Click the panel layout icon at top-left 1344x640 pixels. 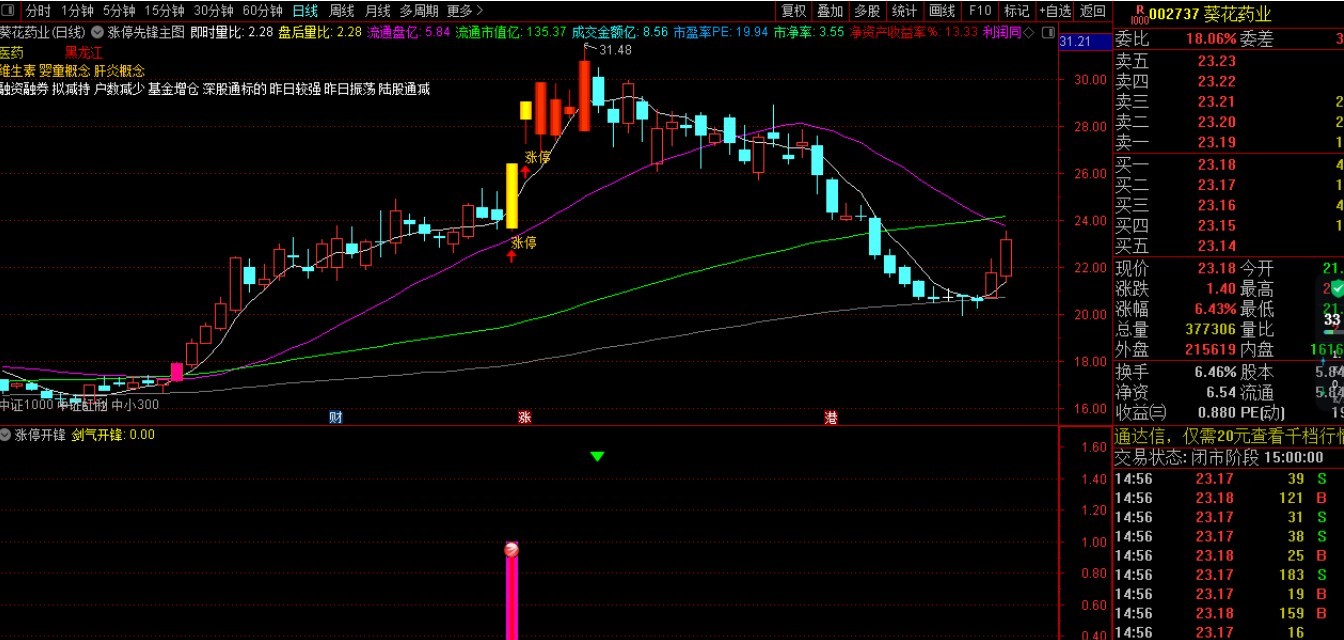(9, 11)
